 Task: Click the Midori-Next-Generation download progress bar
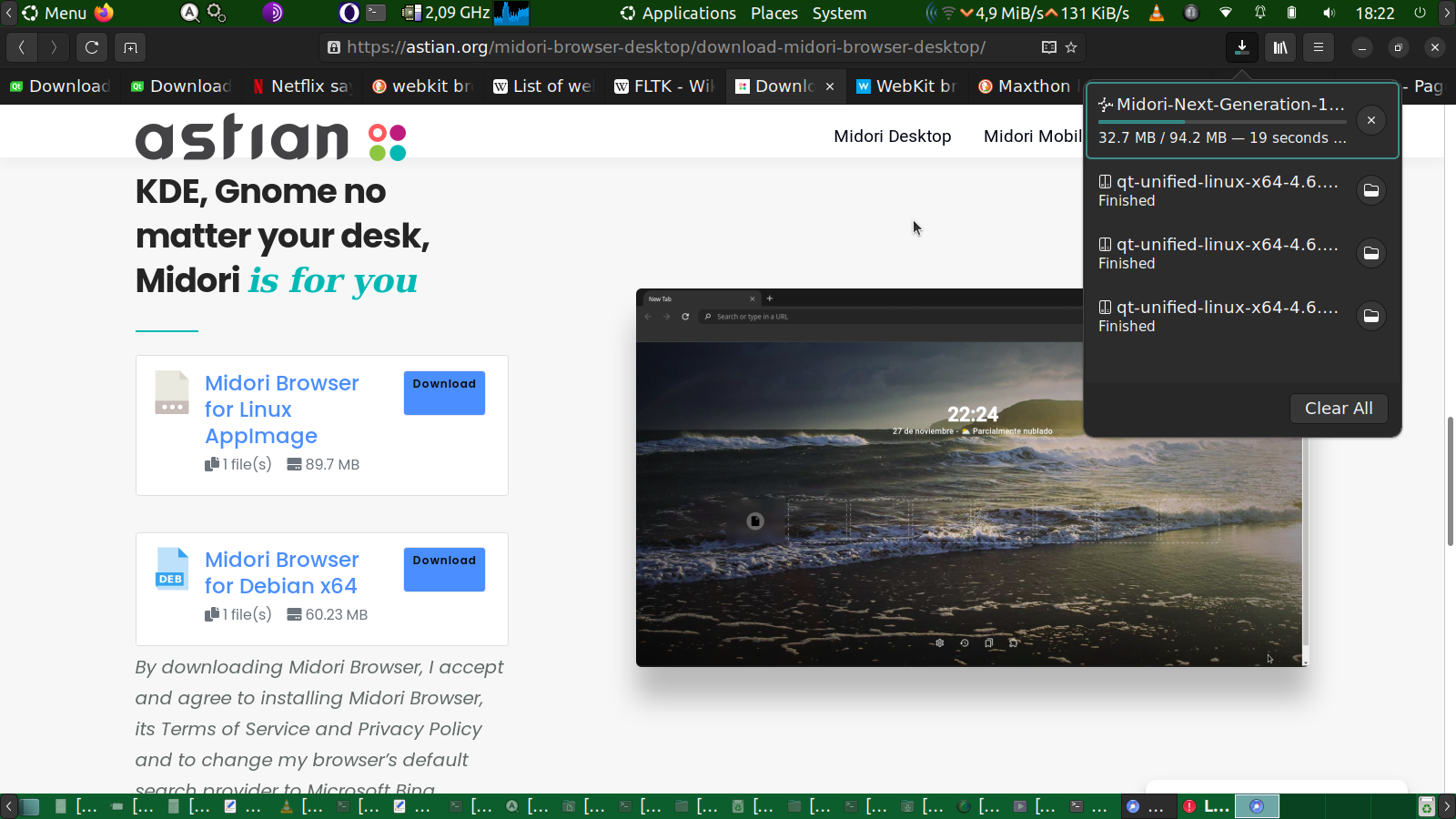coord(1222,121)
